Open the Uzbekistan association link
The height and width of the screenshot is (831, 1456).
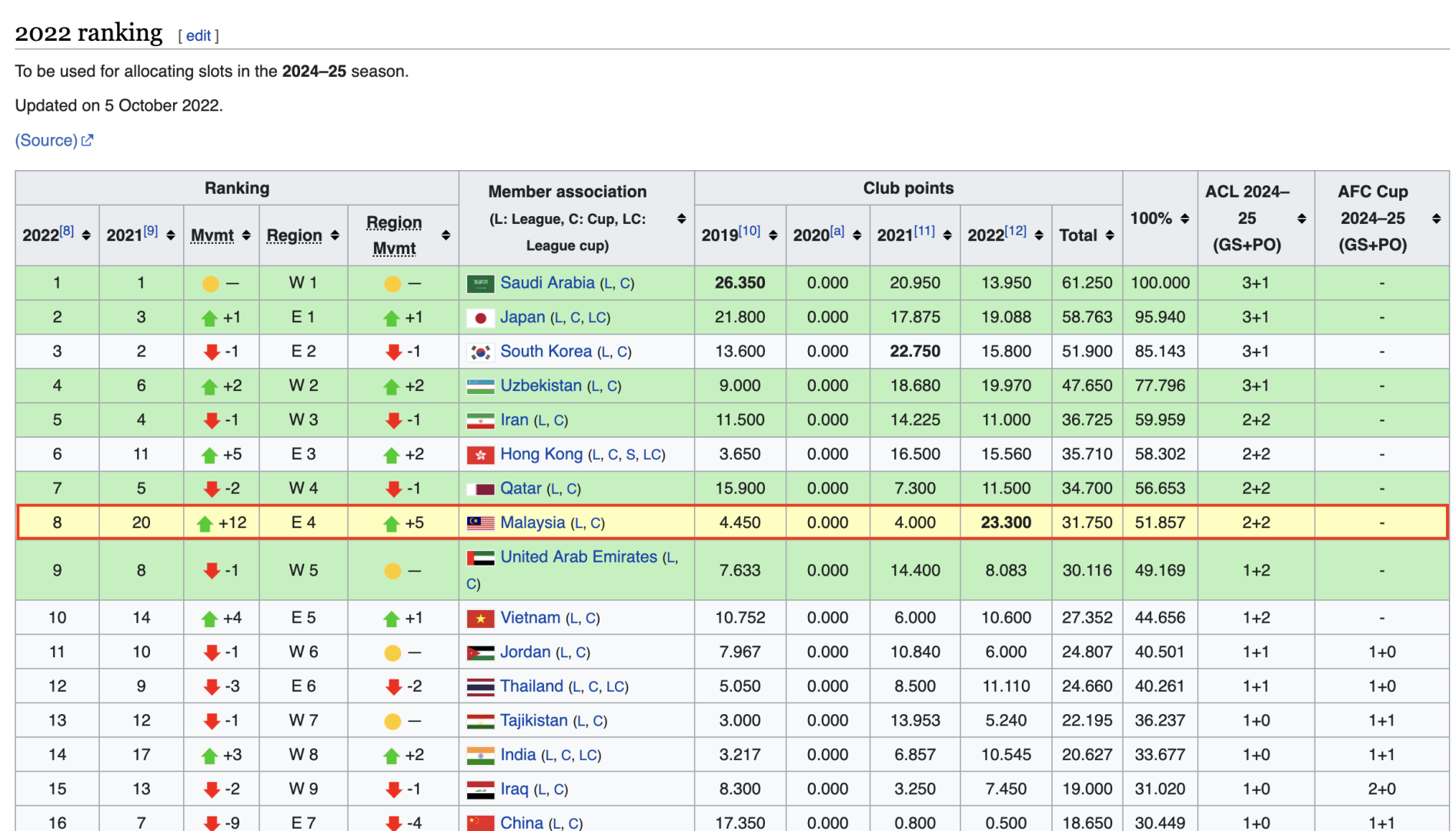click(x=540, y=385)
